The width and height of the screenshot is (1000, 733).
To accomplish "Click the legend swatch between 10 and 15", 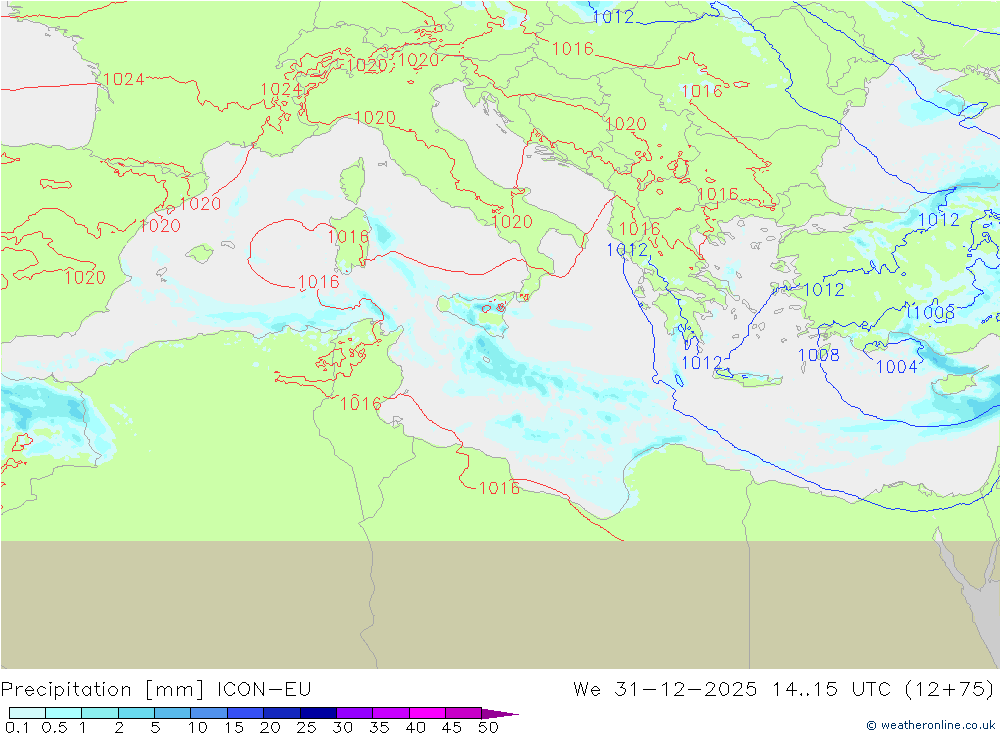I will 209,713.
